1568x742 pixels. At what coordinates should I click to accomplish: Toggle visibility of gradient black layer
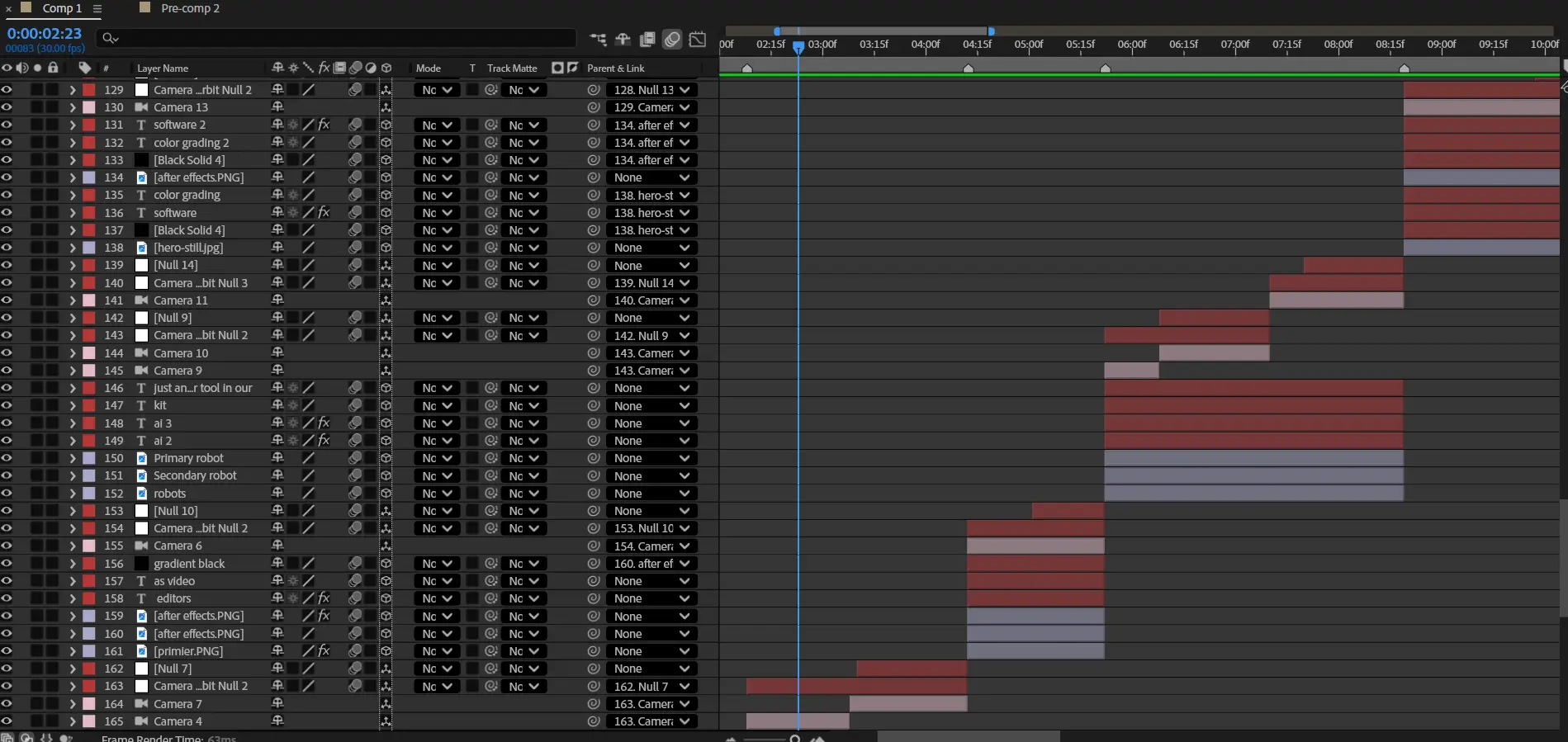click(7, 564)
